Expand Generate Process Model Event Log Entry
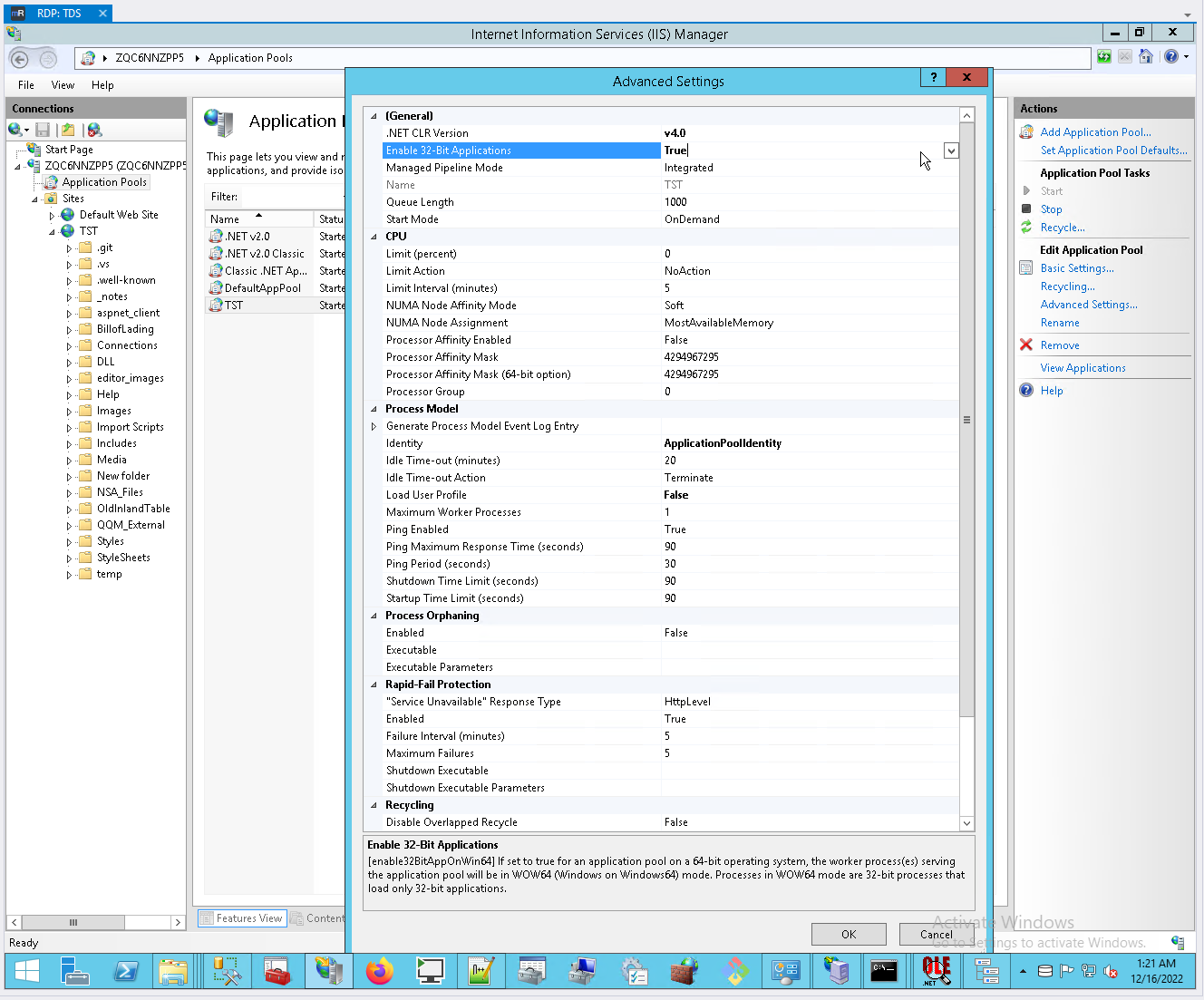This screenshot has height=1000, width=1204. pos(374,426)
